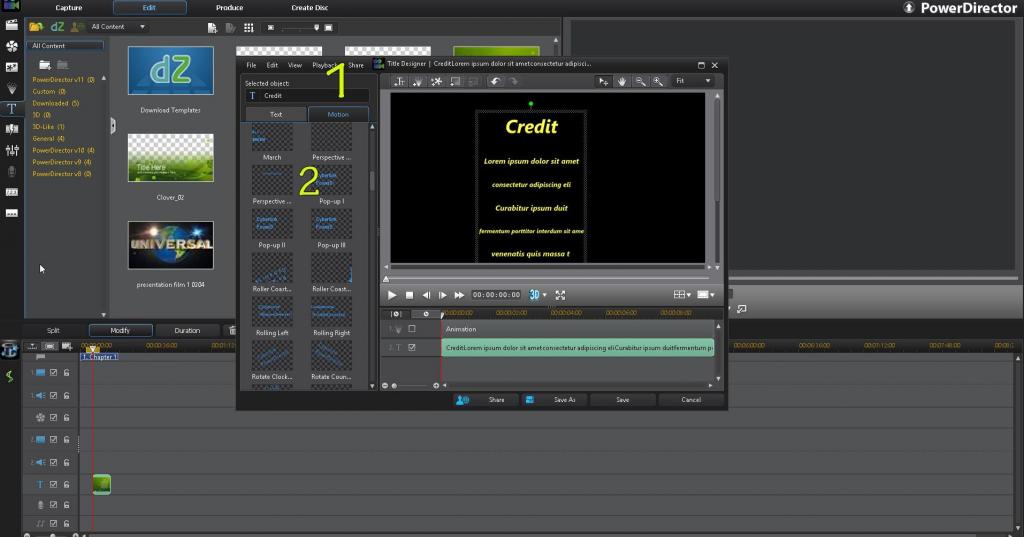Delete selected clip with trash icon
Screen dimensions: 1024x537
pos(232,331)
